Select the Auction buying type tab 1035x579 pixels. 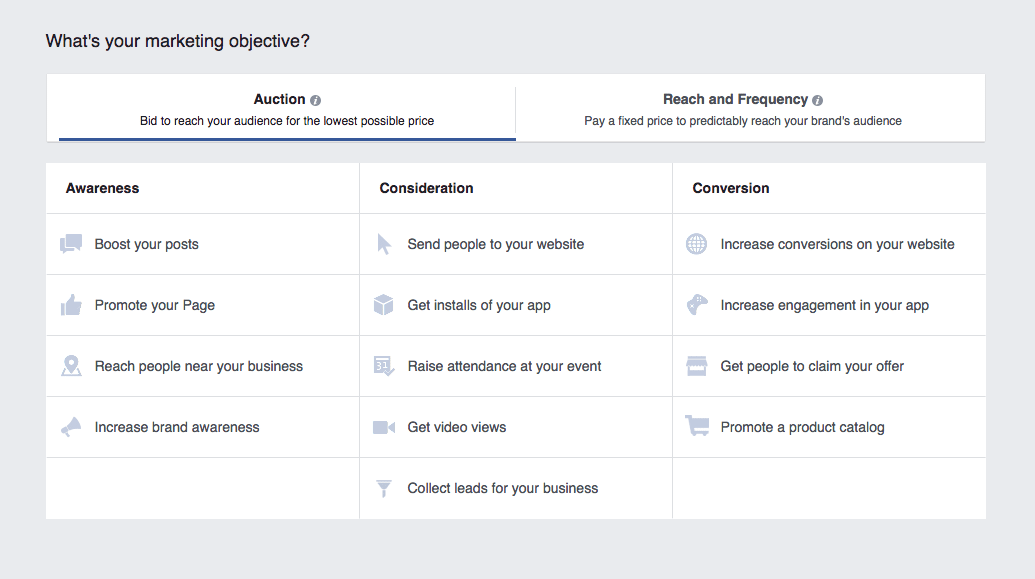coord(287,109)
